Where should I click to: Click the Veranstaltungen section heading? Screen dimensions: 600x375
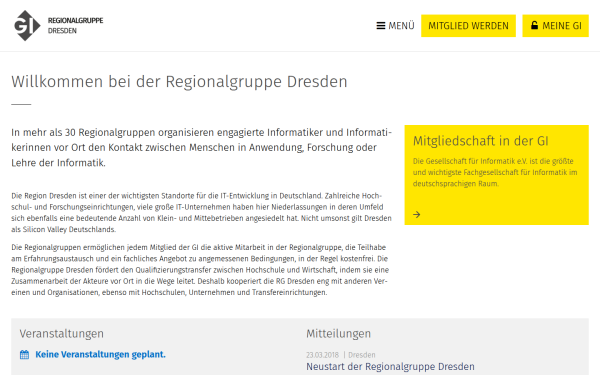click(62, 334)
